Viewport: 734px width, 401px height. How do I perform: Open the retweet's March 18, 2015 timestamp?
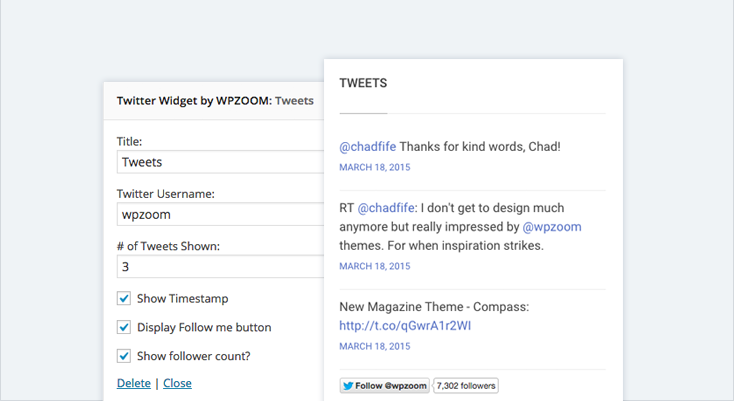(x=374, y=266)
